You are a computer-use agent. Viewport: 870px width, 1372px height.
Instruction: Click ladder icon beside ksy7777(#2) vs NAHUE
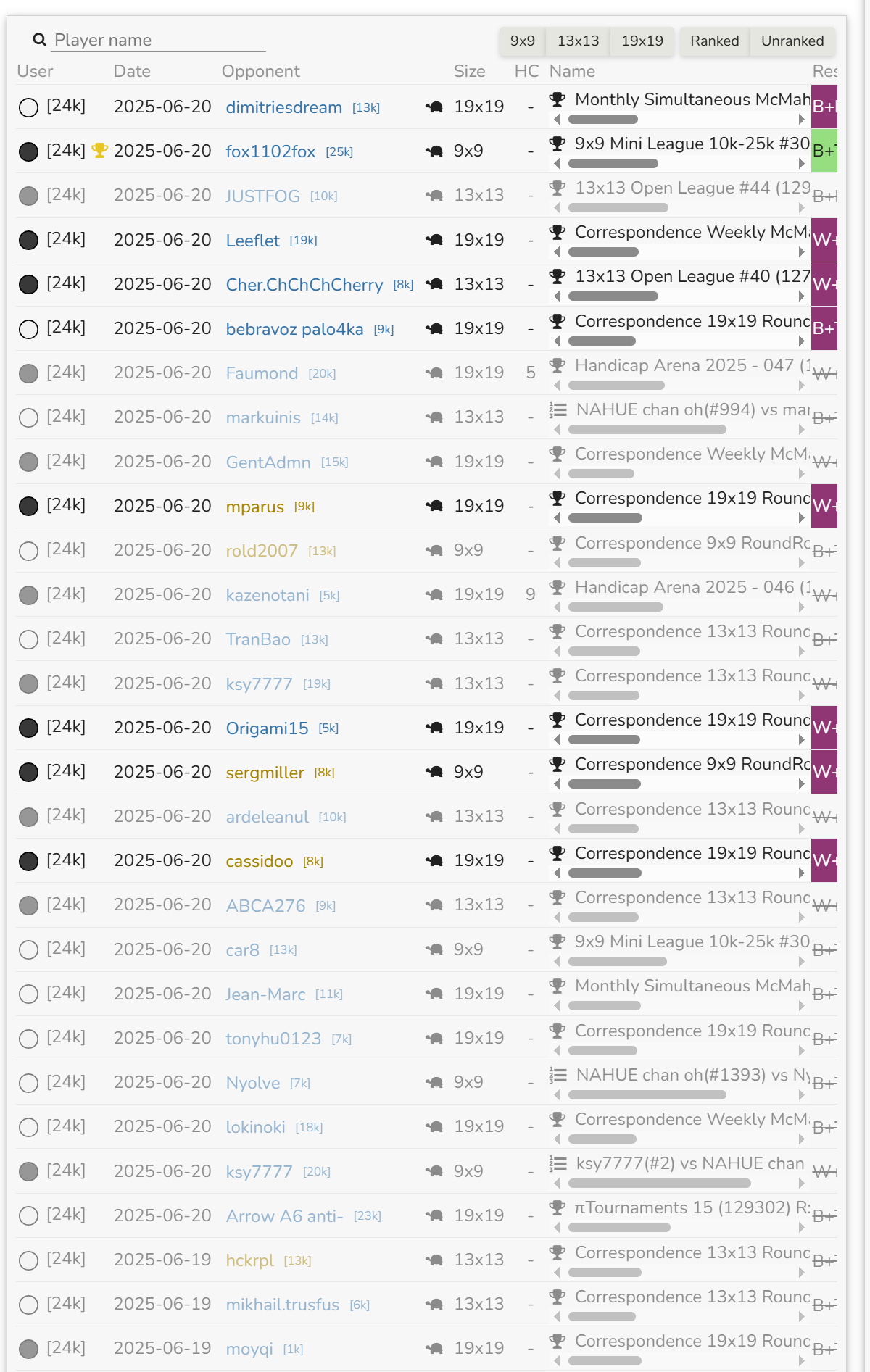558,1163
